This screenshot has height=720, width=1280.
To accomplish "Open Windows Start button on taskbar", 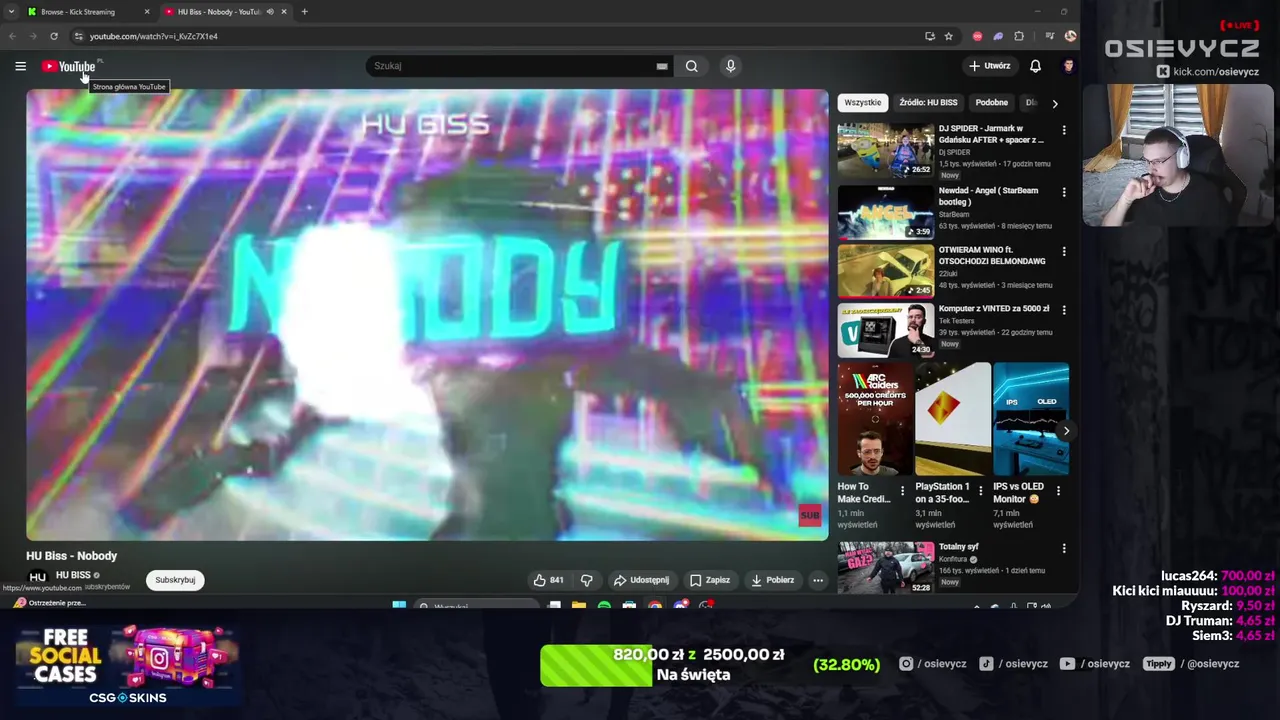I will [x=399, y=605].
